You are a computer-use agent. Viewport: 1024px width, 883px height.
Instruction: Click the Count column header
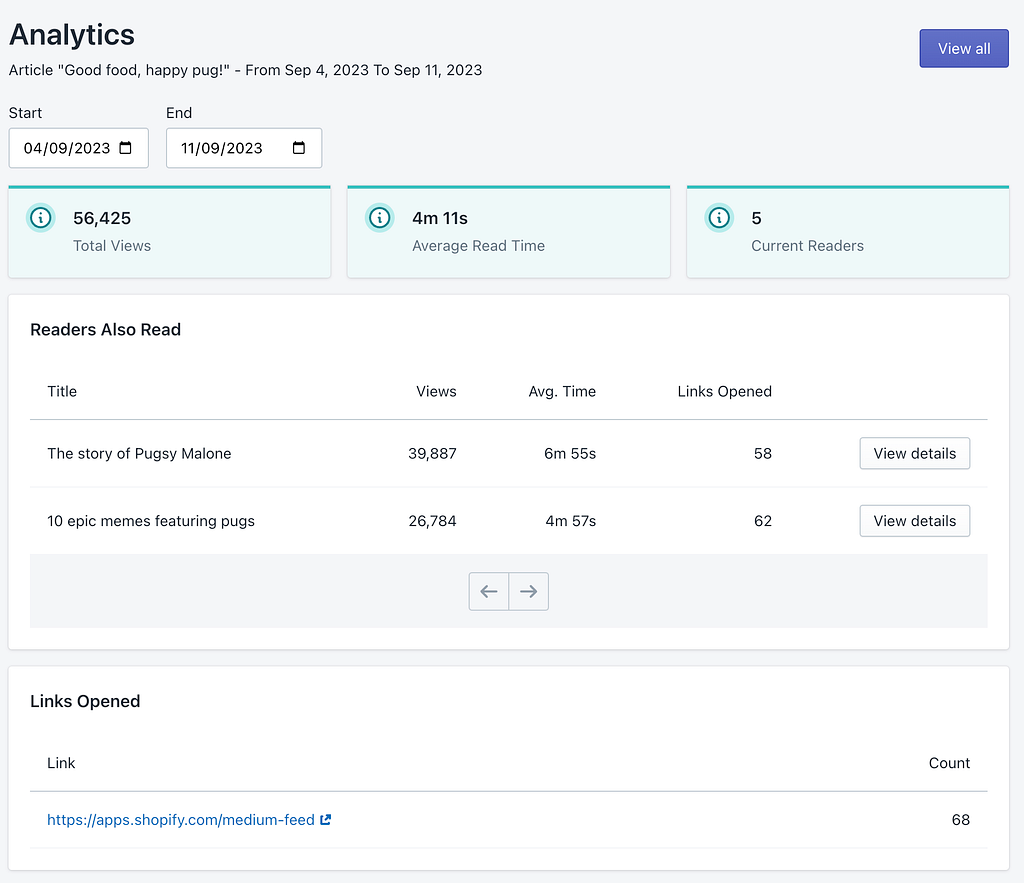point(949,763)
